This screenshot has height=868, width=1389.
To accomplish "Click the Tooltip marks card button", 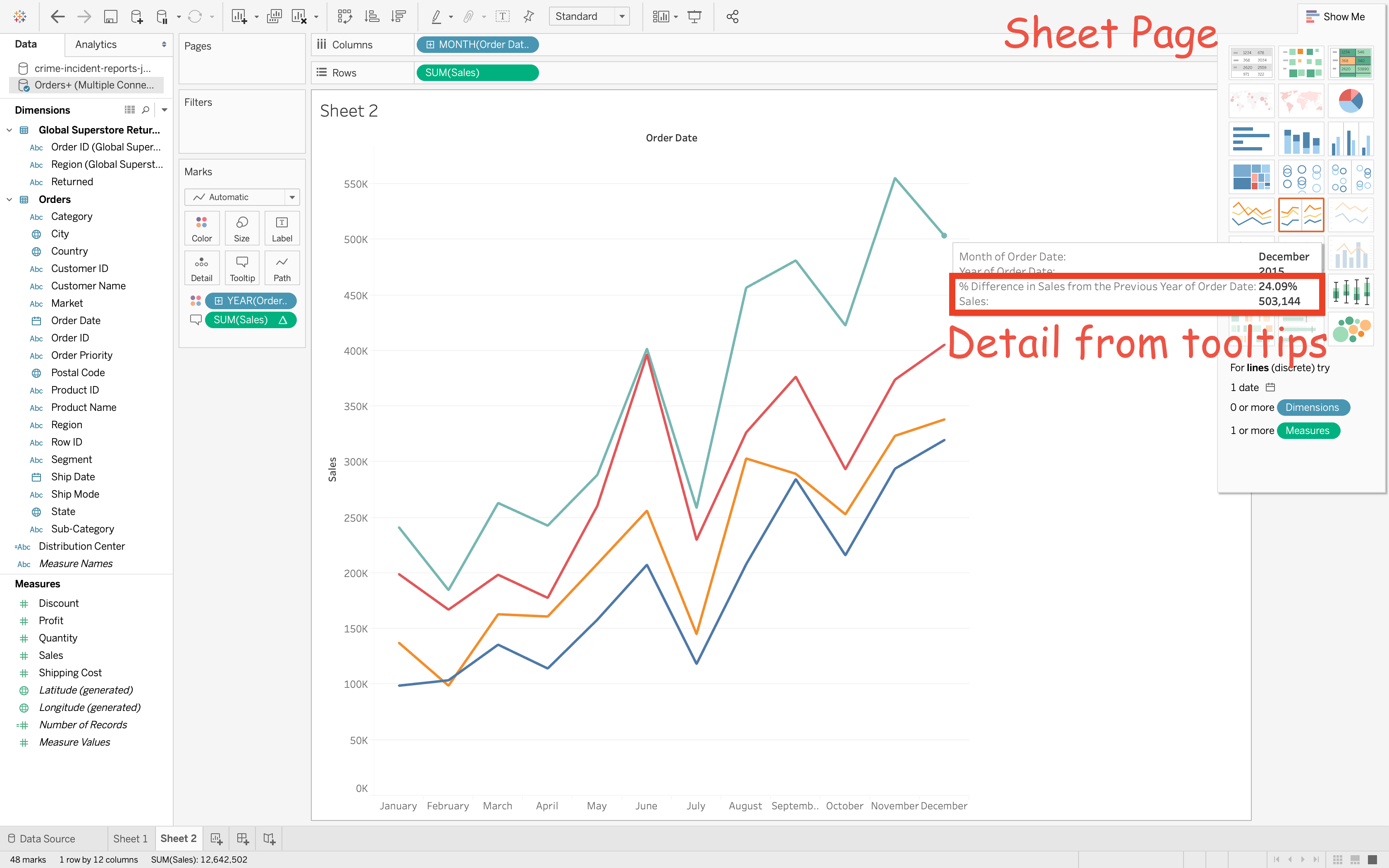I will [x=242, y=268].
